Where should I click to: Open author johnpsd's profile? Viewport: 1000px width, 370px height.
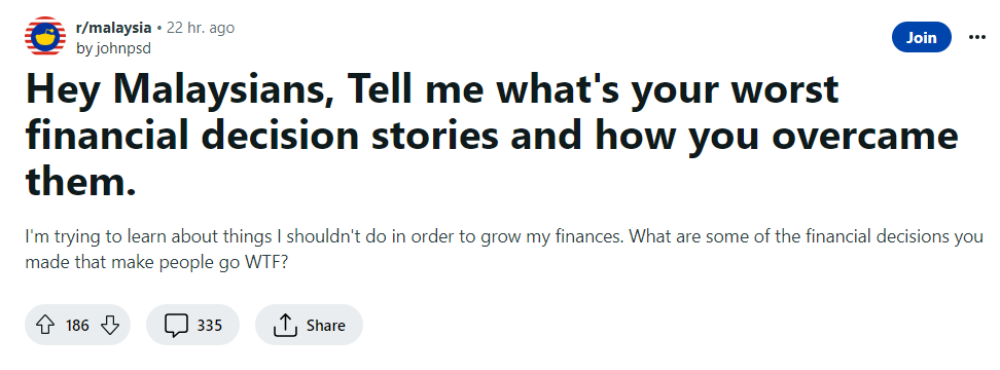114,48
